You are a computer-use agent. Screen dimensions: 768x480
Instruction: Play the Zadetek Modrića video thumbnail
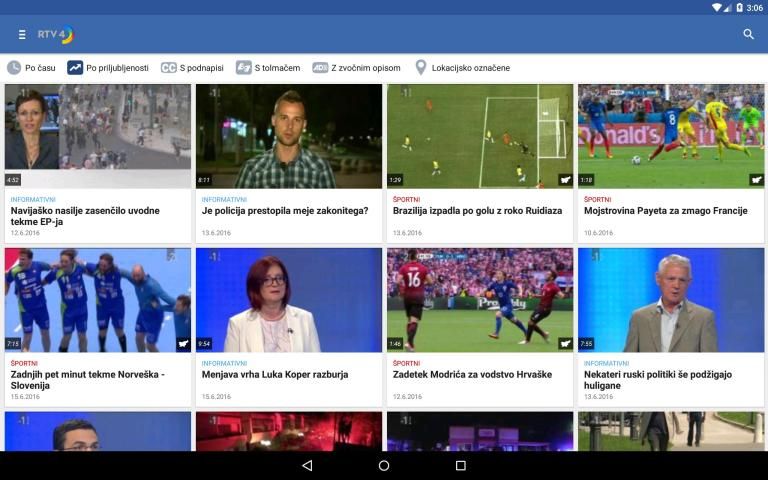(480, 300)
